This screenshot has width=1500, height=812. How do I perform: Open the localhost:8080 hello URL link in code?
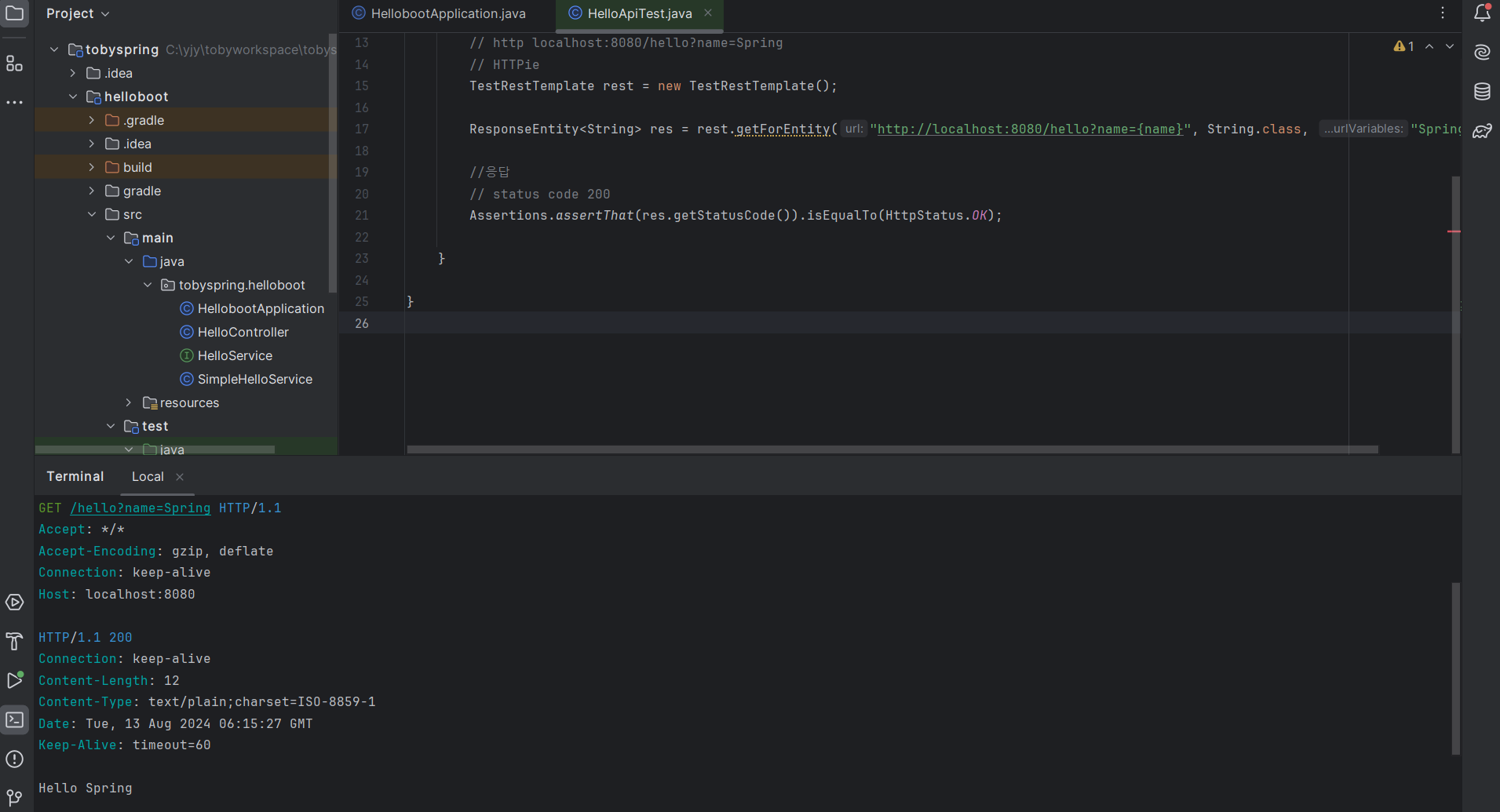pyautogui.click(x=1030, y=129)
